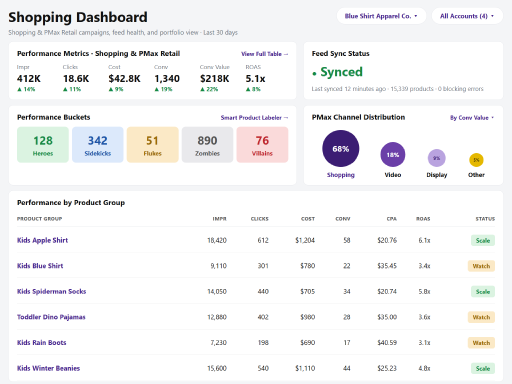Open the View Full Table link
The image size is (512, 384).
pyautogui.click(x=265, y=54)
